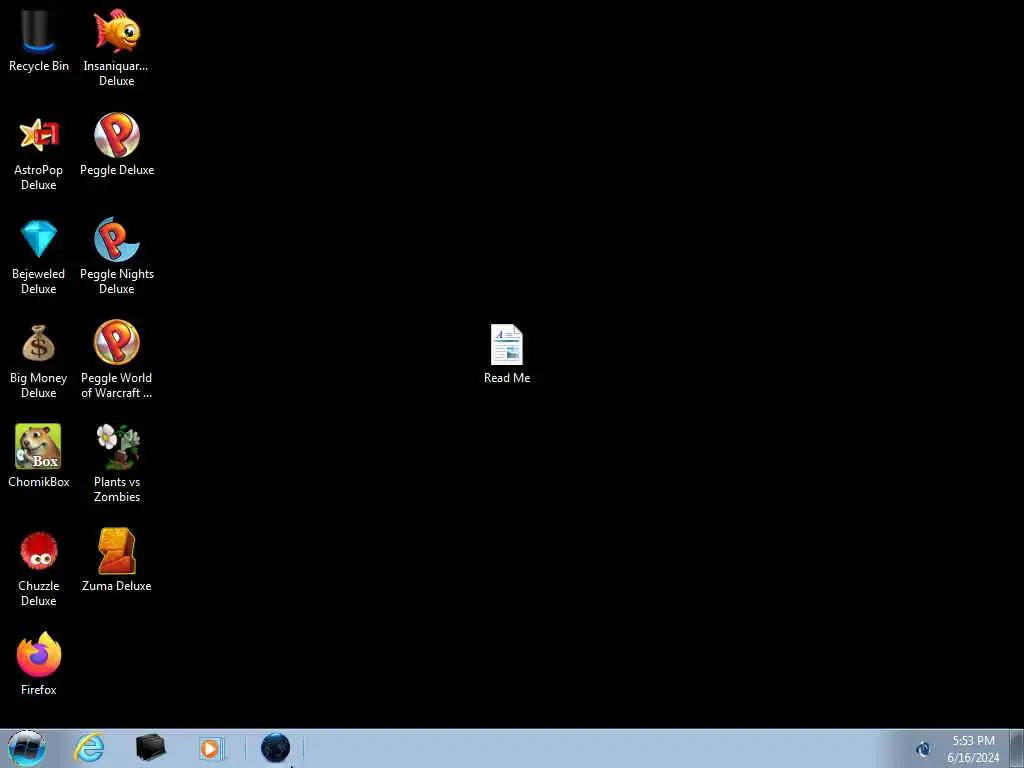Click the Show Desktop strip at taskbar end
This screenshot has height=768, width=1024.
point(1017,748)
